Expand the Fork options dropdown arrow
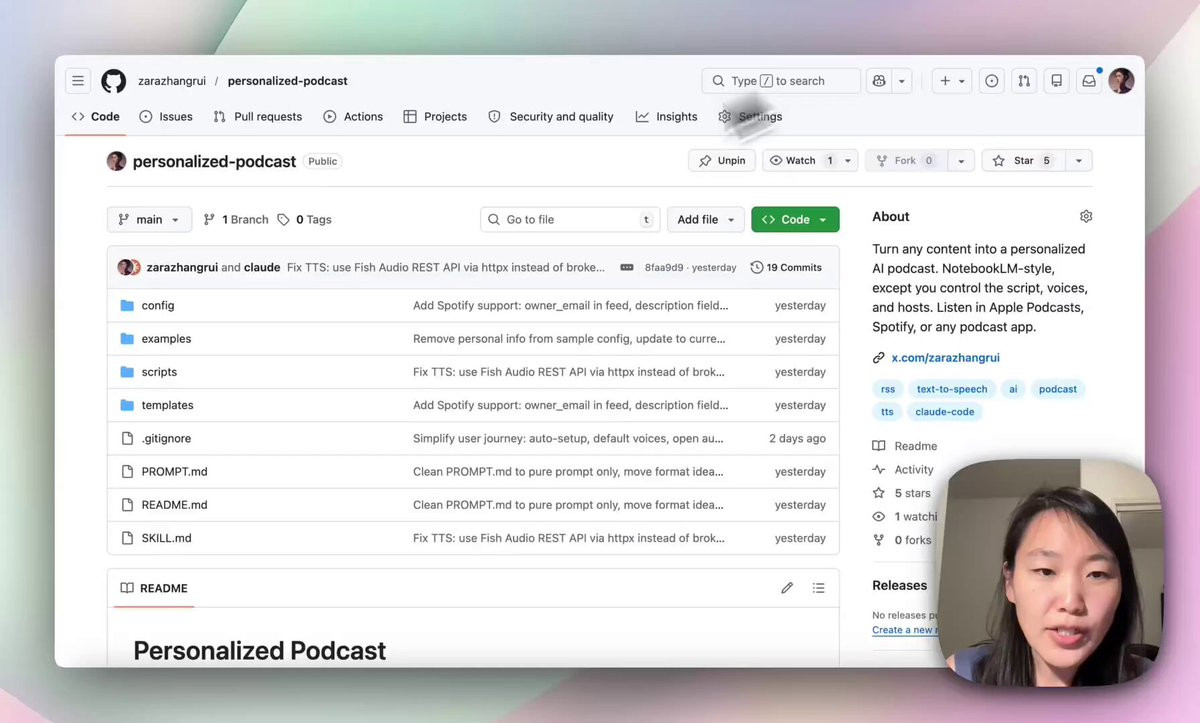The width and height of the screenshot is (1200, 723). tap(961, 161)
